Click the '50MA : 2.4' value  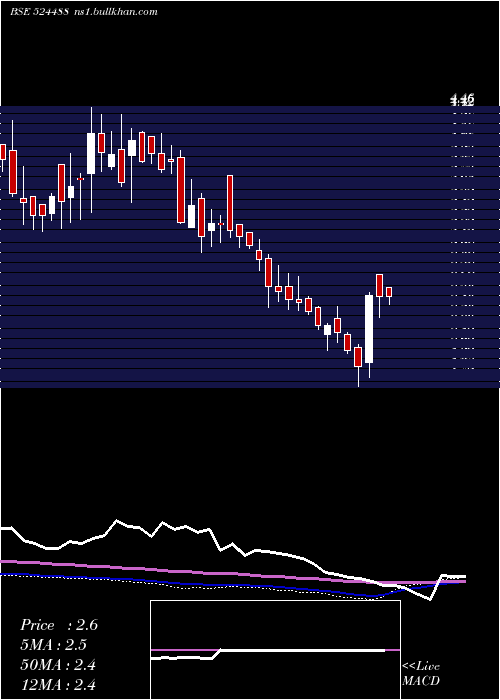58,665
